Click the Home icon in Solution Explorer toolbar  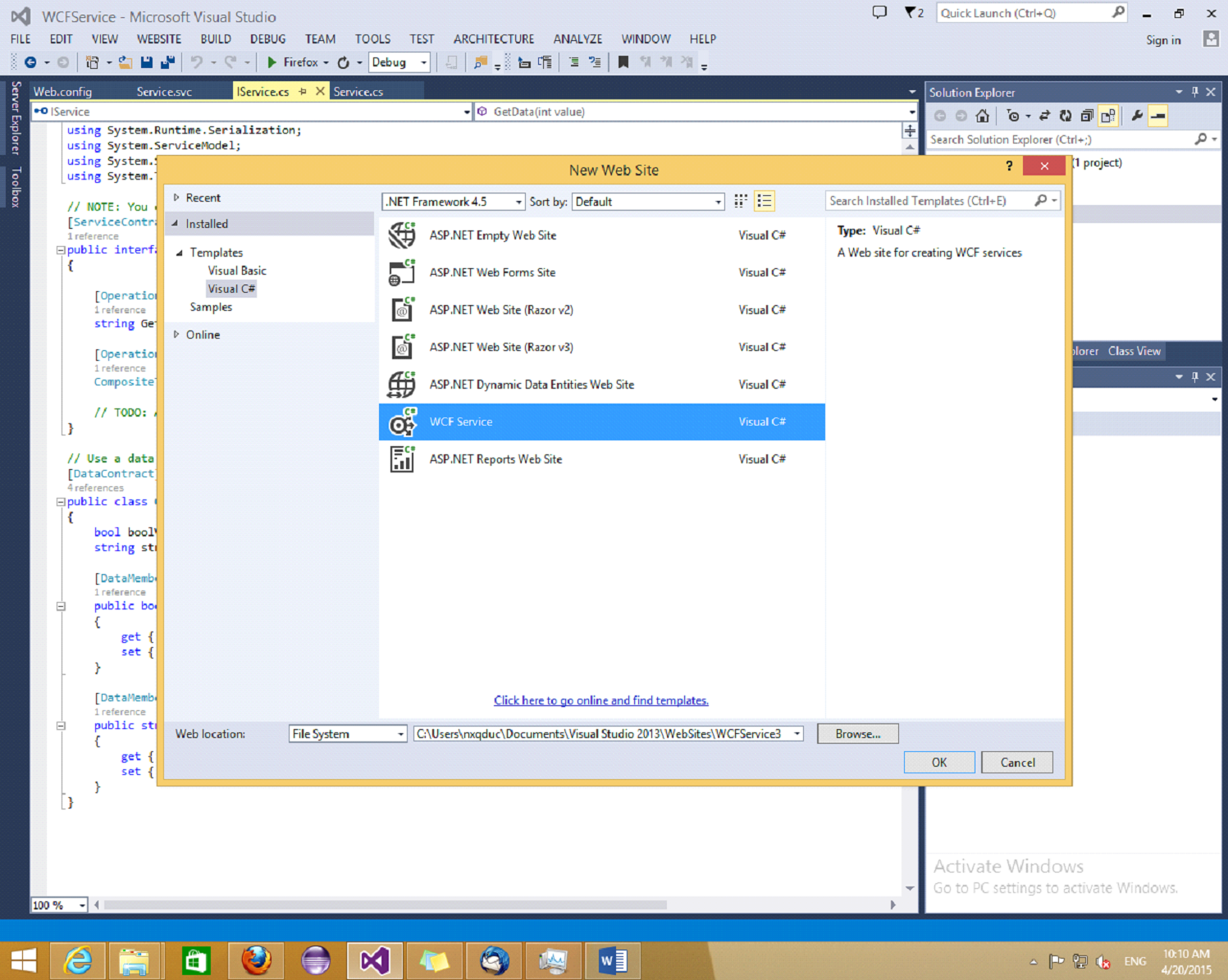(982, 116)
